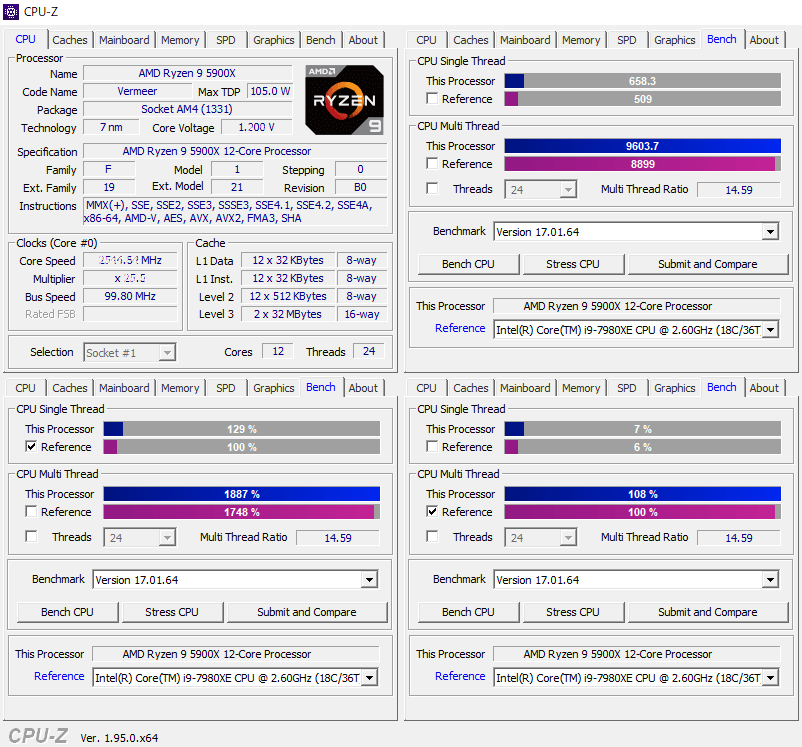
Task: Click Submit and Compare in the 9603.7 panel
Action: pos(708,264)
